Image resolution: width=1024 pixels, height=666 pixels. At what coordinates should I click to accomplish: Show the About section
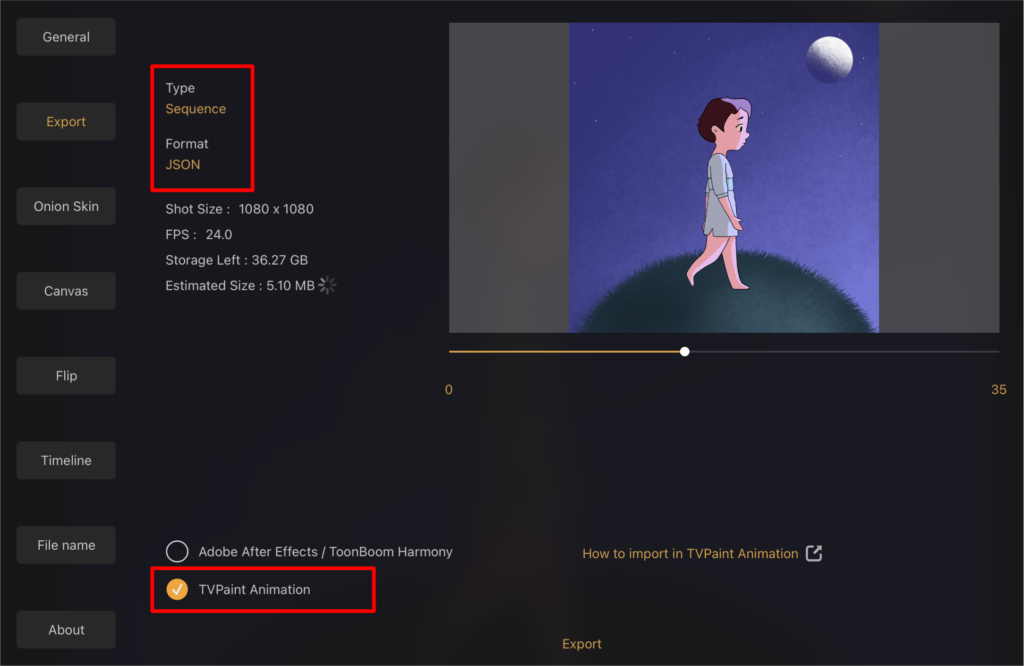click(x=66, y=630)
